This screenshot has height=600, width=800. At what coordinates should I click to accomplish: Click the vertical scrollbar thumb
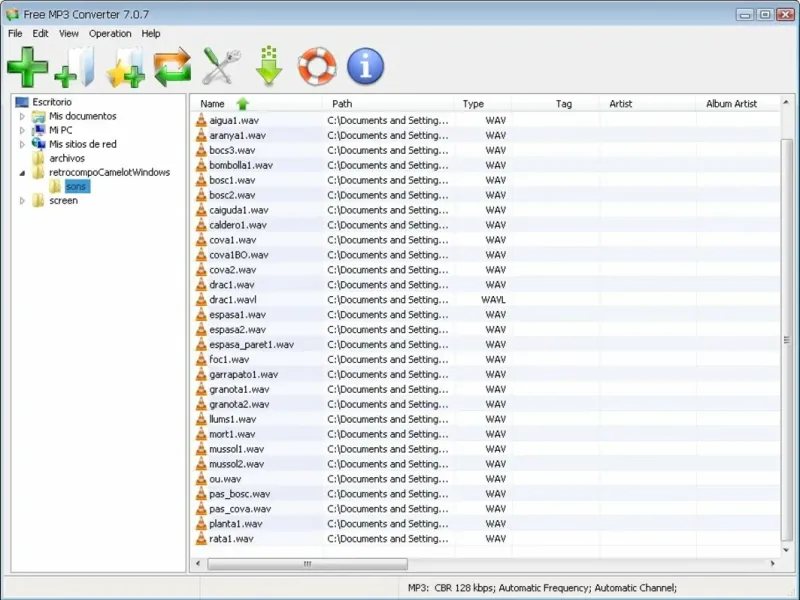[786, 340]
